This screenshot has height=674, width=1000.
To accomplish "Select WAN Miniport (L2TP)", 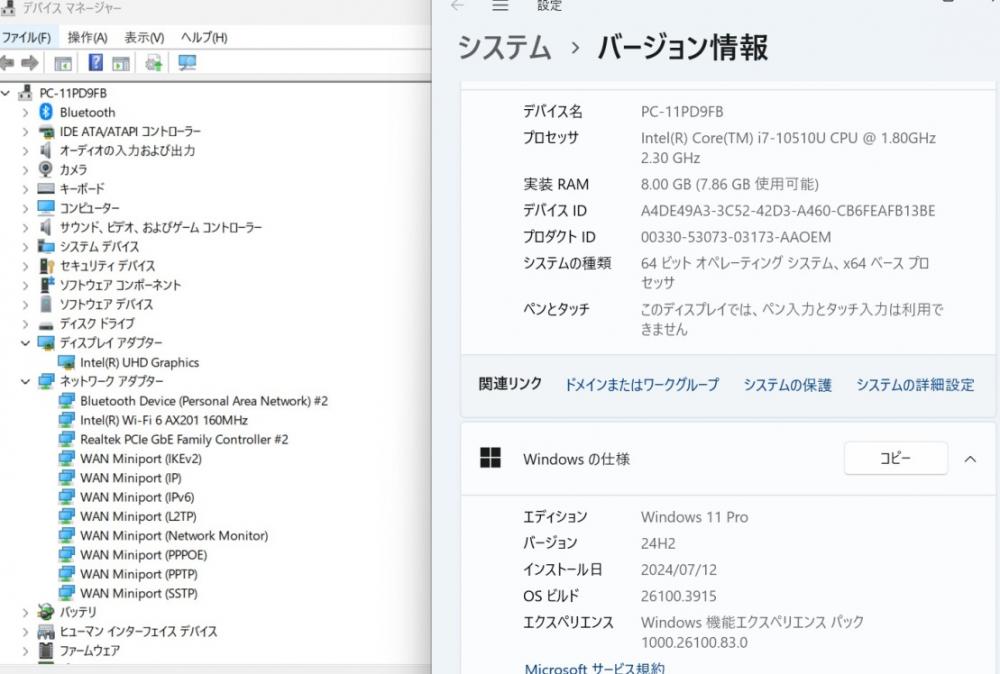I will pos(138,516).
